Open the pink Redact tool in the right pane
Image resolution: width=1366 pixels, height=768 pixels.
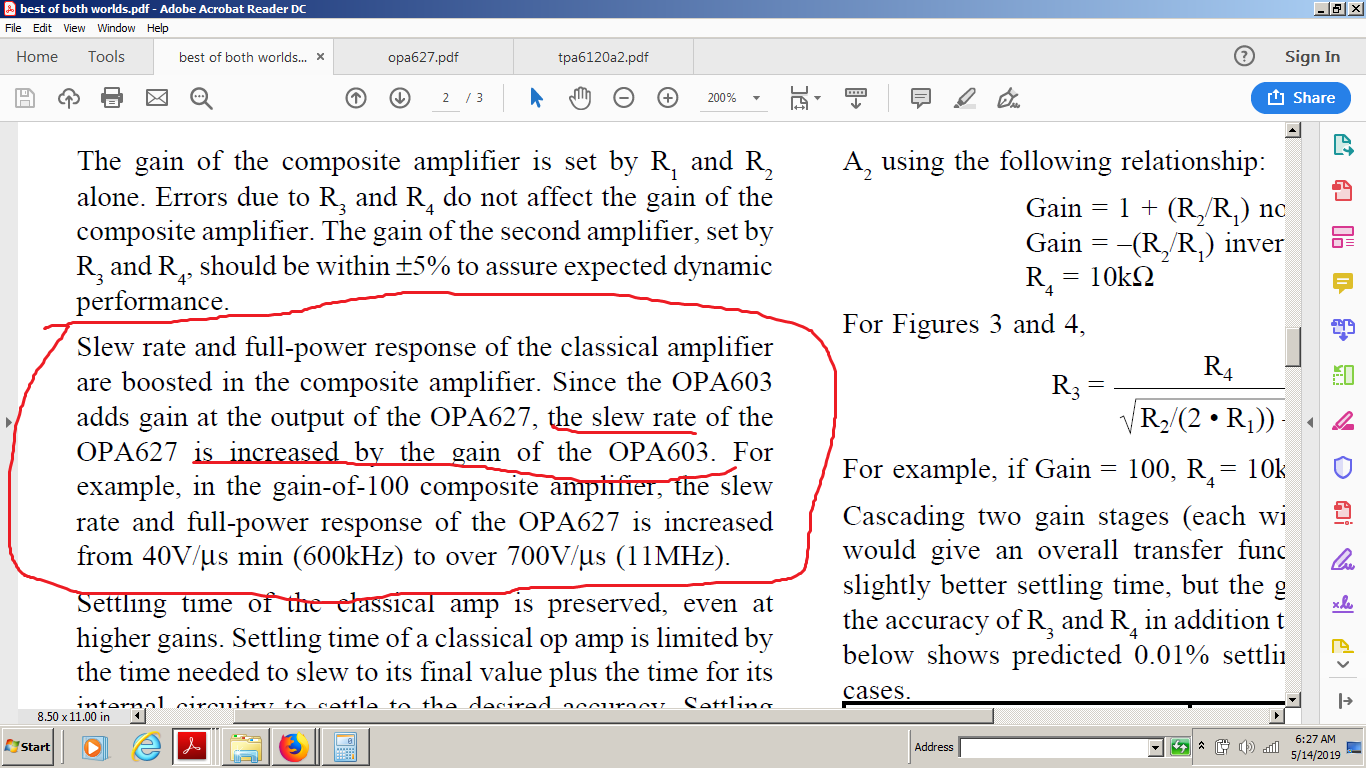pyautogui.click(x=1343, y=421)
